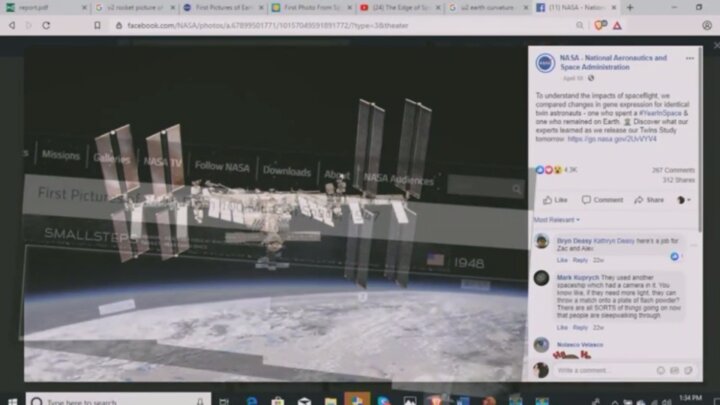Like Mark Kupcych's comment
This screenshot has width=720, height=405.
coord(562,327)
